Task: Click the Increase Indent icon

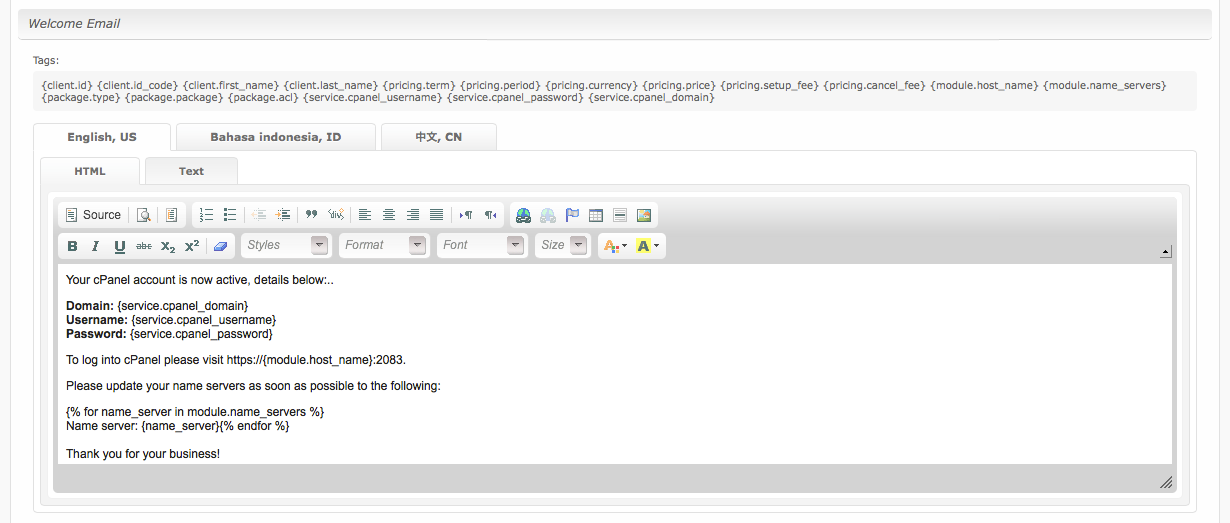Action: (x=283, y=215)
